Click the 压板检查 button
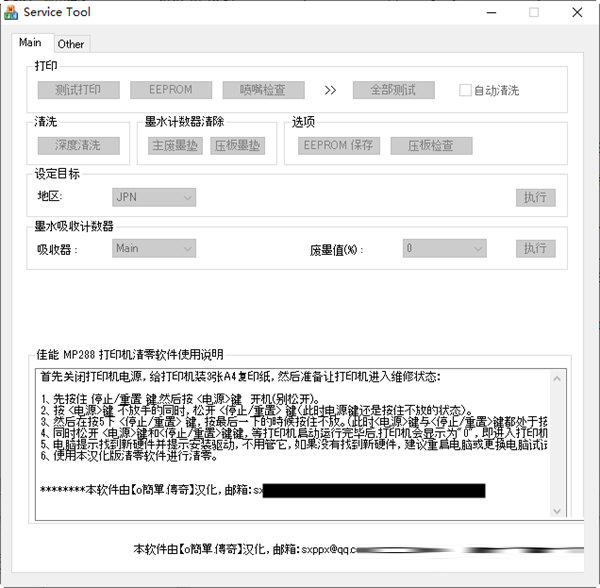 pos(431,146)
